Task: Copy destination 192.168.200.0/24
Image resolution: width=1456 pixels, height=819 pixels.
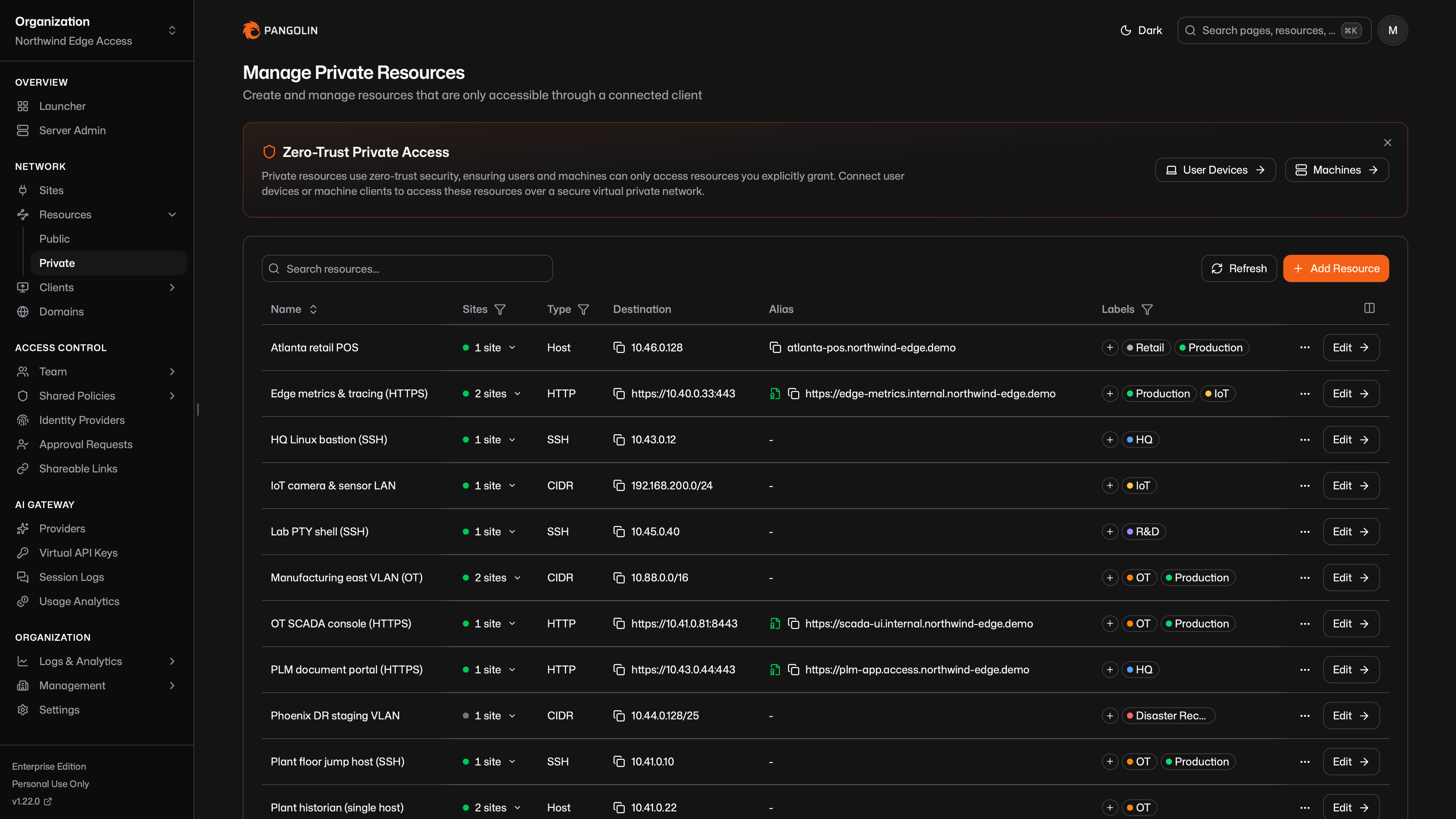Action: coord(619,486)
